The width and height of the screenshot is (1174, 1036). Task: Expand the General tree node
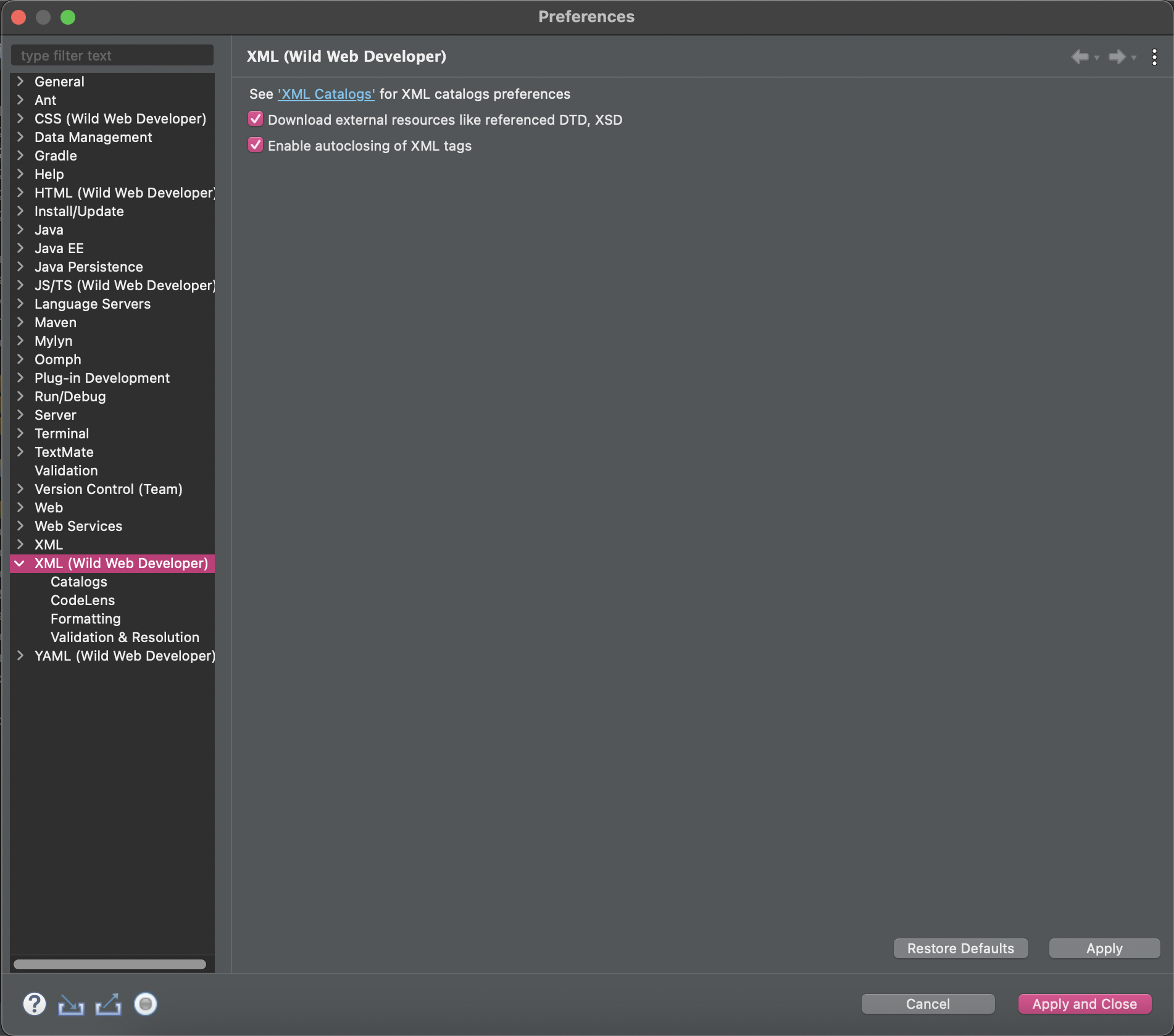20,81
